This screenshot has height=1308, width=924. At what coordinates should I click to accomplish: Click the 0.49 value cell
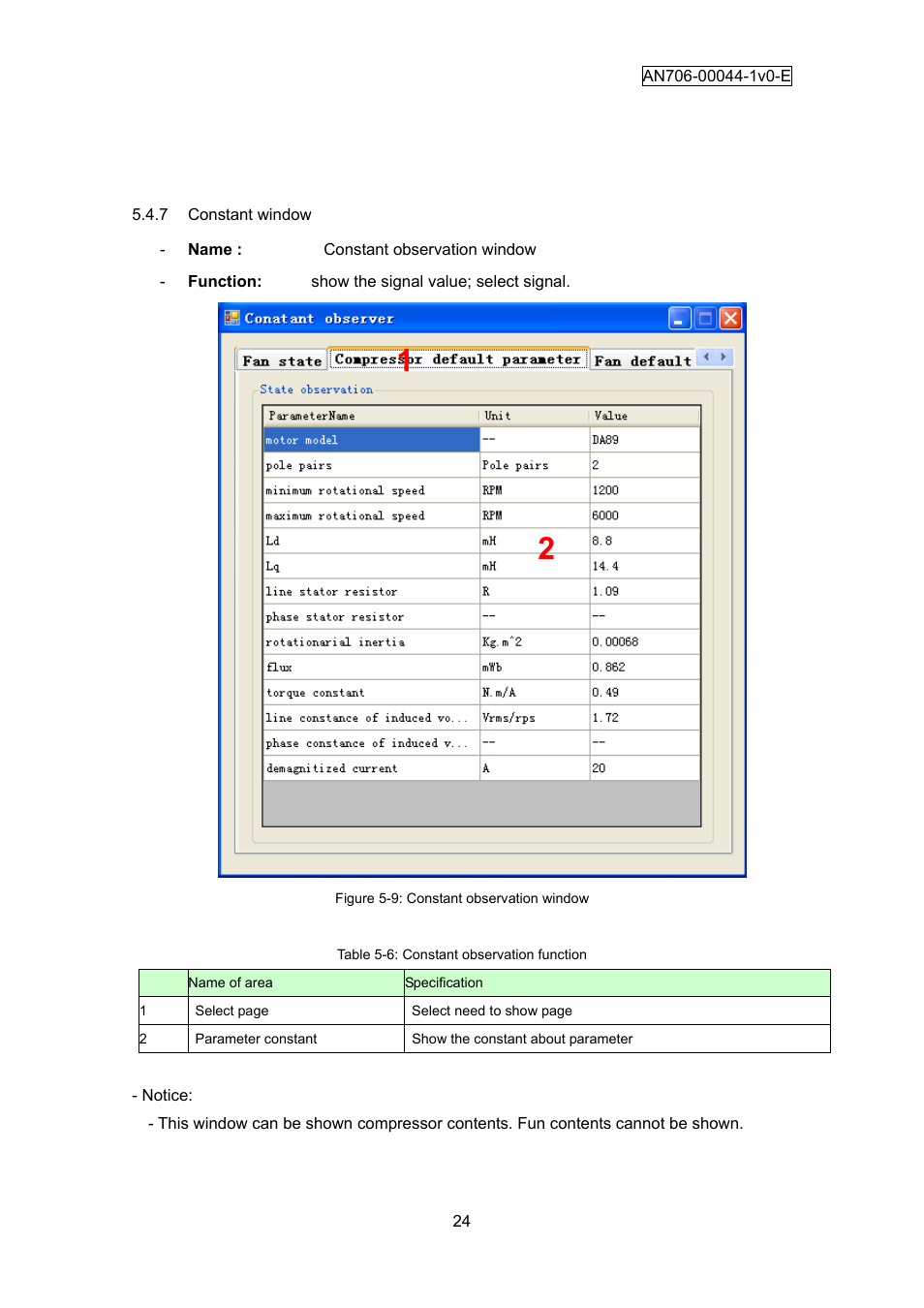(644, 692)
